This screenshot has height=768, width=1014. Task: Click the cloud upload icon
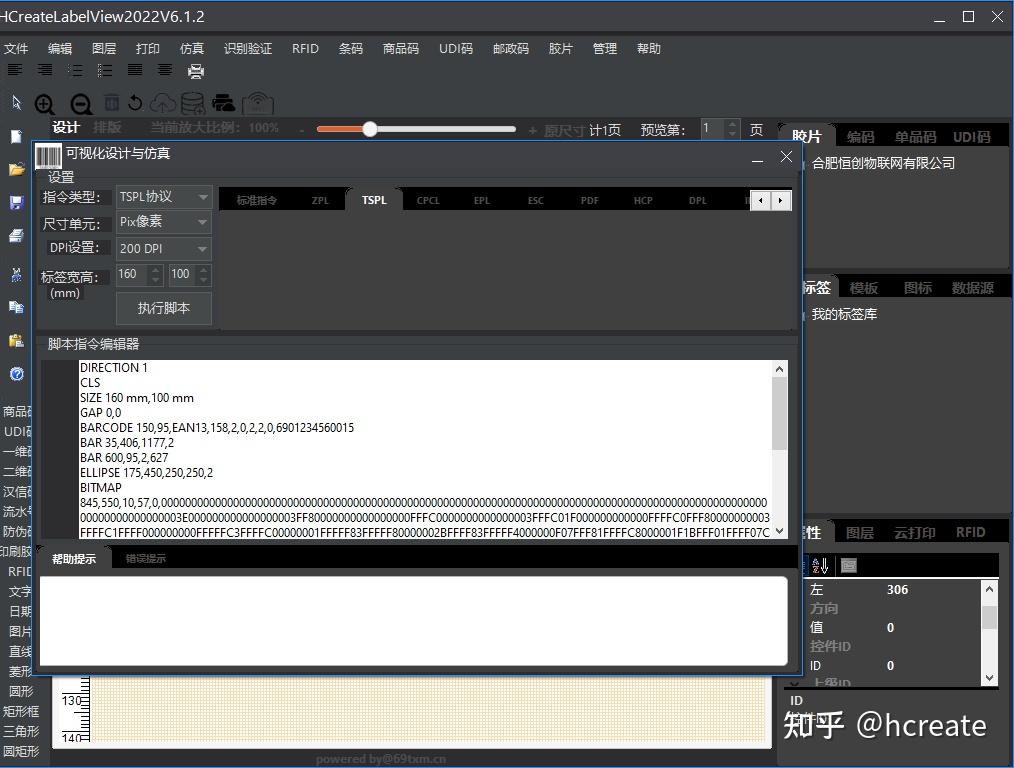pos(162,103)
